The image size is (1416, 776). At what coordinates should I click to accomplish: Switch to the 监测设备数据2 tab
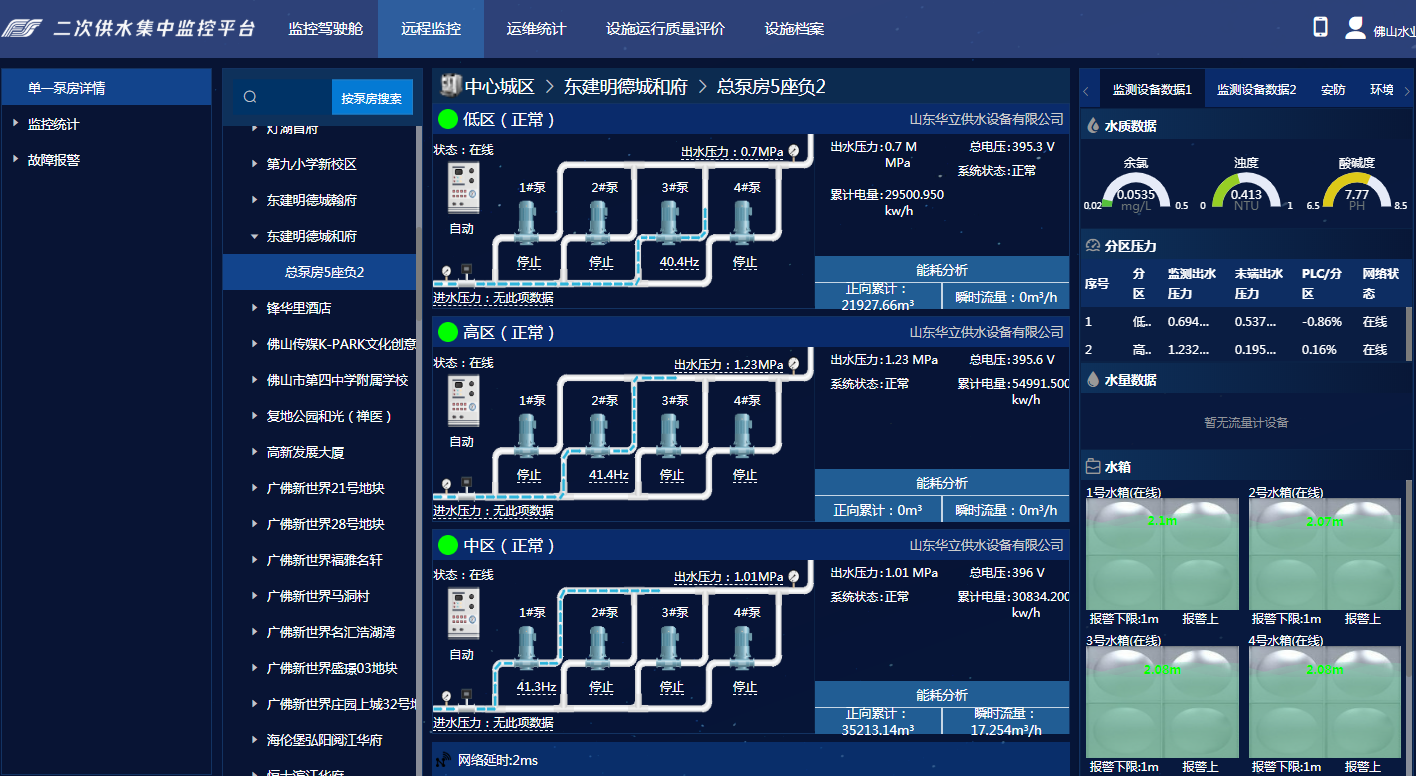coord(1256,90)
